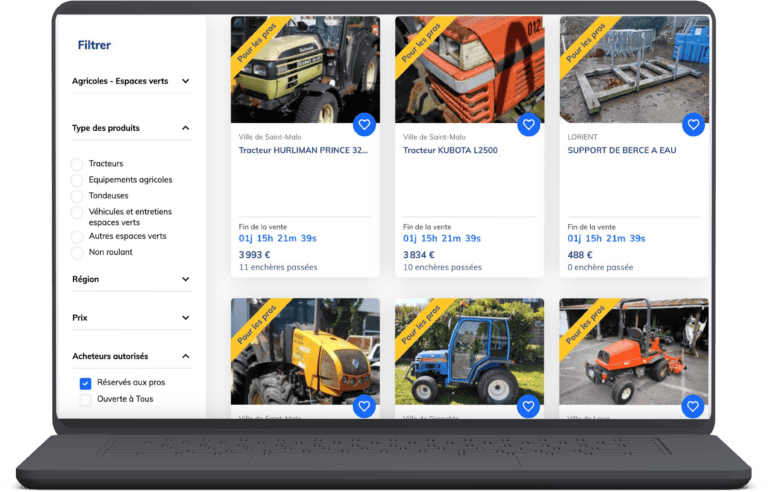Open the Tracteur HURLIMAN PRINCE listing title

click(303, 150)
